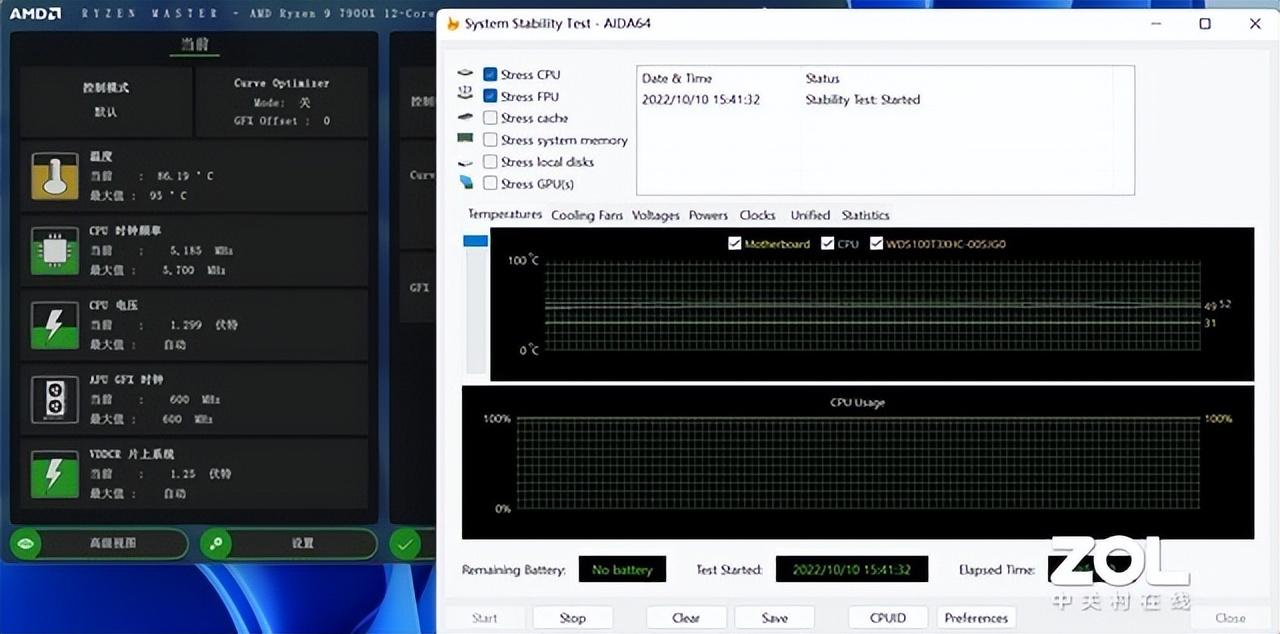Disable the Stress CPU checkbox

click(x=490, y=74)
